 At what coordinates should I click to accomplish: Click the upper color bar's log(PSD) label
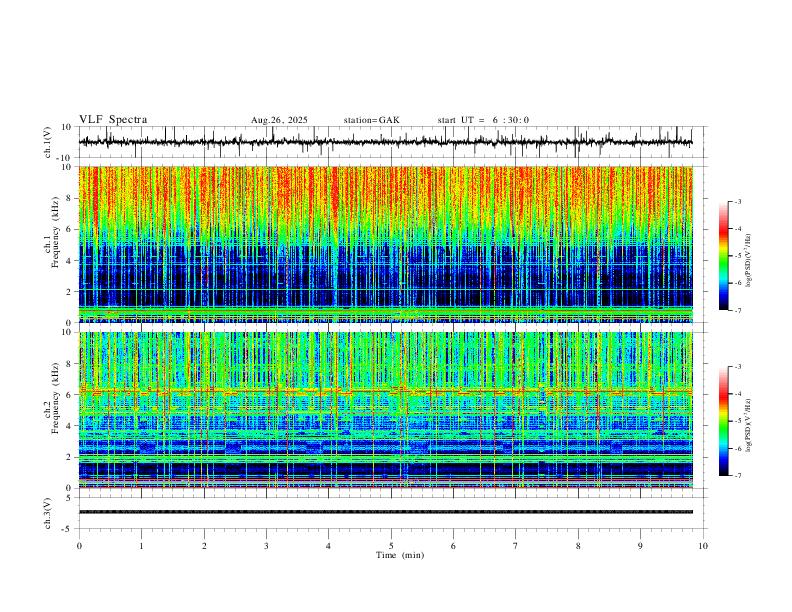[749, 260]
